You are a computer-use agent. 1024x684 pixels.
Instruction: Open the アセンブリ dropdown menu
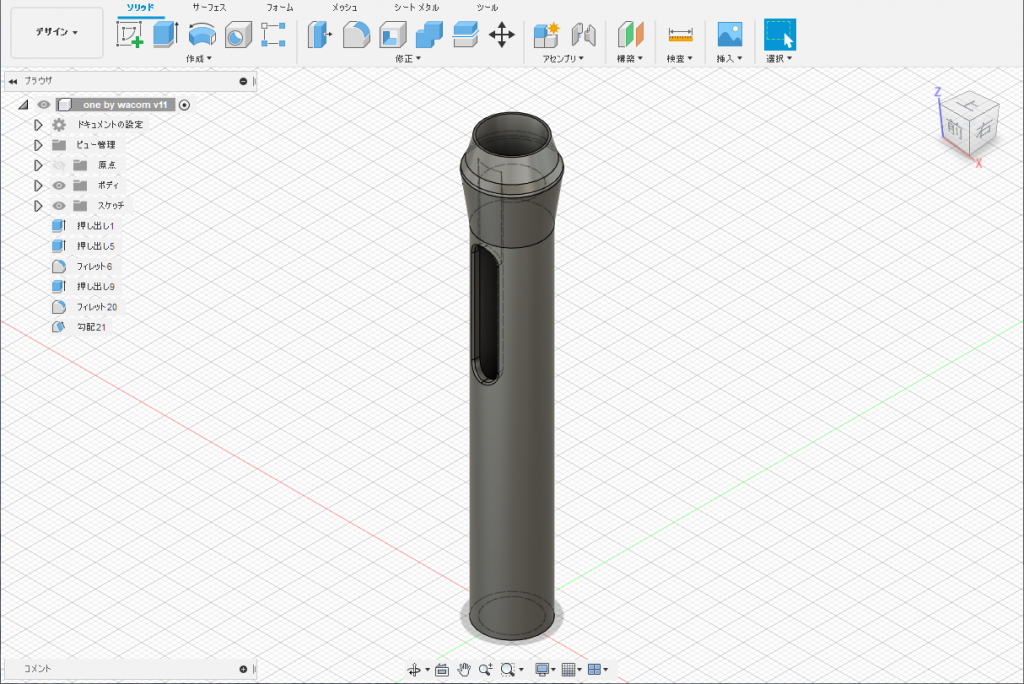[563, 59]
